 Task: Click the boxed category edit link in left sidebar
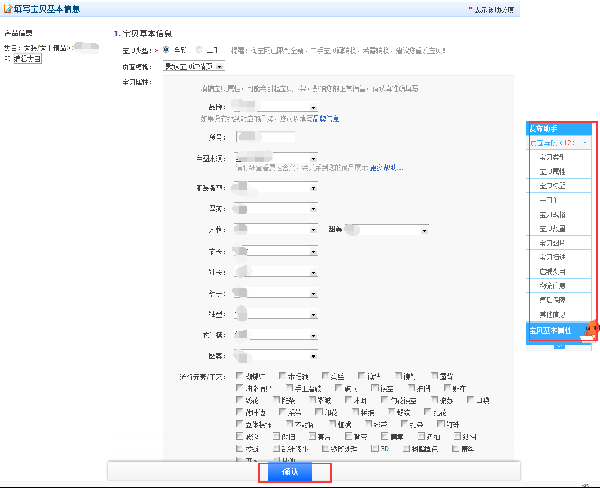click(x=25, y=60)
